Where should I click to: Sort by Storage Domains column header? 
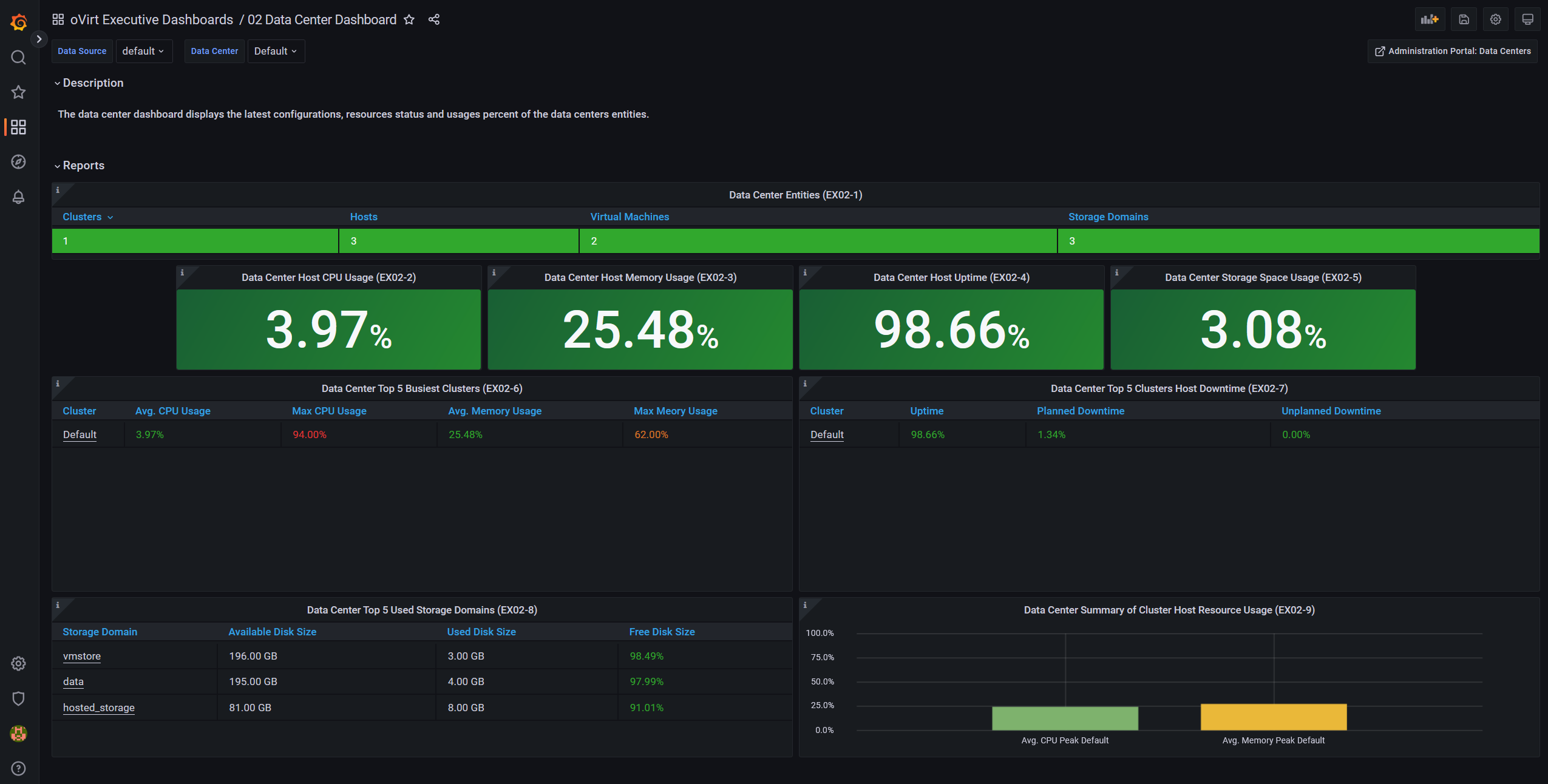click(x=1108, y=217)
